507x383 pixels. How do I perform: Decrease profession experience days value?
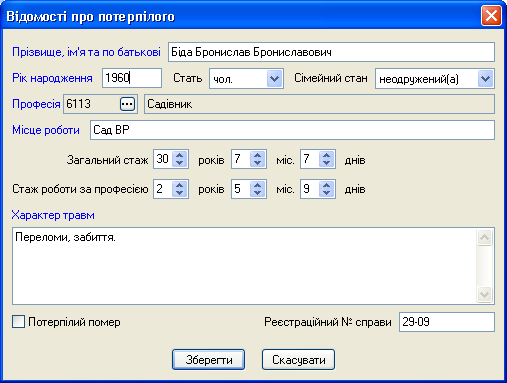click(x=326, y=193)
